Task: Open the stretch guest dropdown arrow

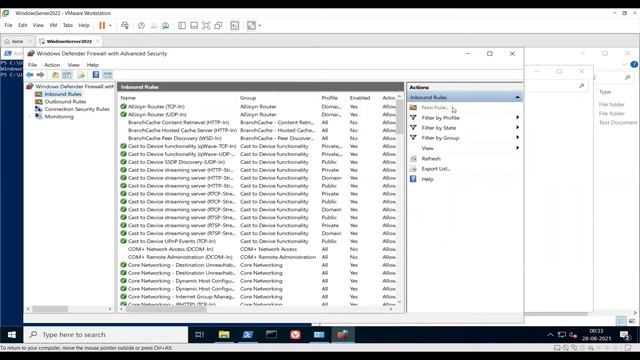Action: (260, 26)
